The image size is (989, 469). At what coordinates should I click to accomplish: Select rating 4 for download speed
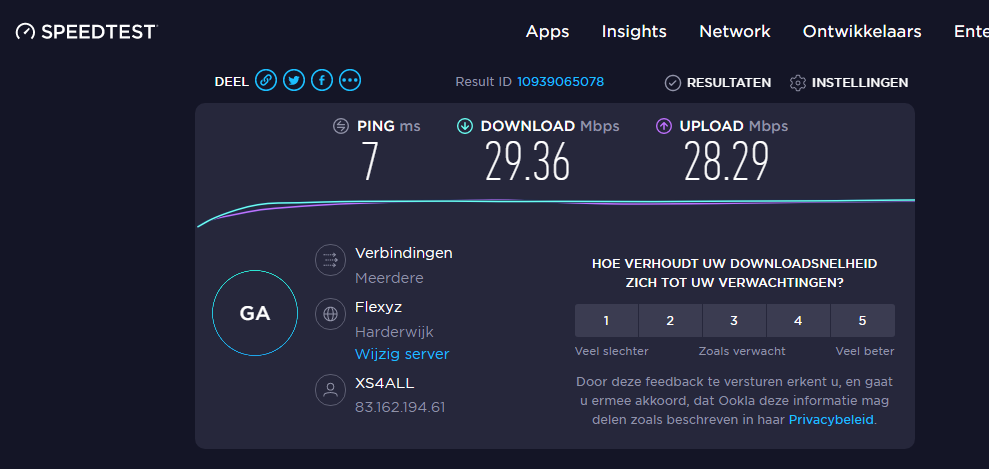click(x=798, y=321)
